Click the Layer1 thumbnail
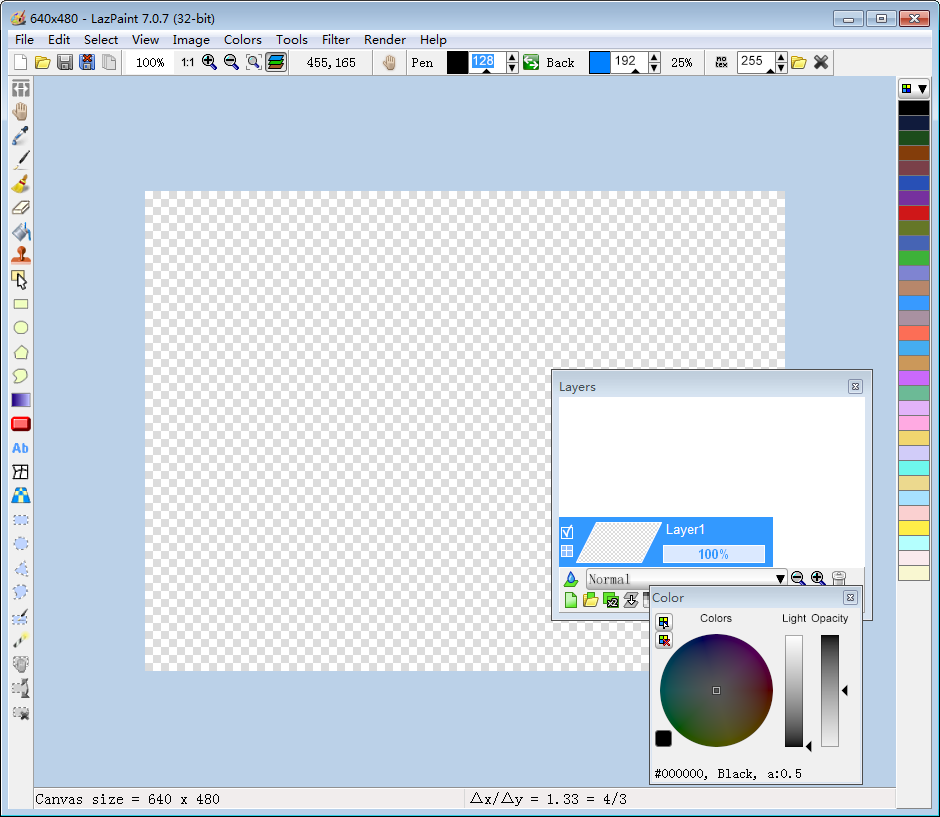 (x=619, y=542)
